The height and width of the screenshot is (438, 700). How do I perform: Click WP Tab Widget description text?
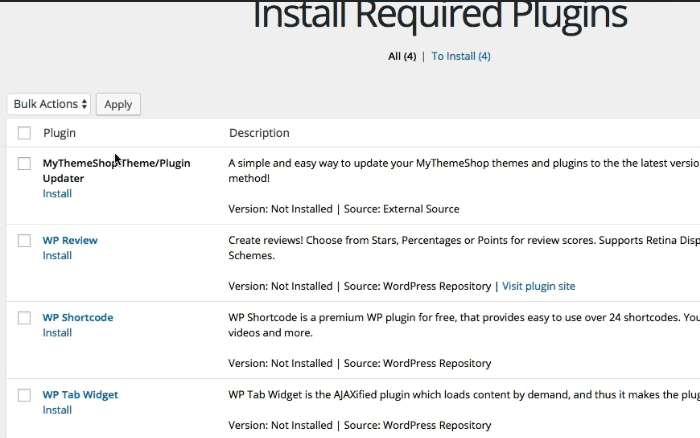pos(464,395)
